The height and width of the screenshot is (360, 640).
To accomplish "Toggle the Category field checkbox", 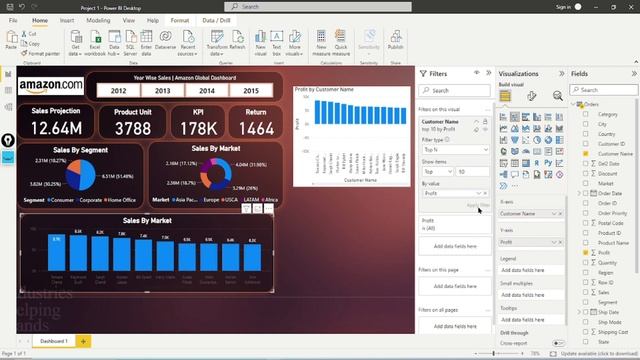I will [x=586, y=114].
